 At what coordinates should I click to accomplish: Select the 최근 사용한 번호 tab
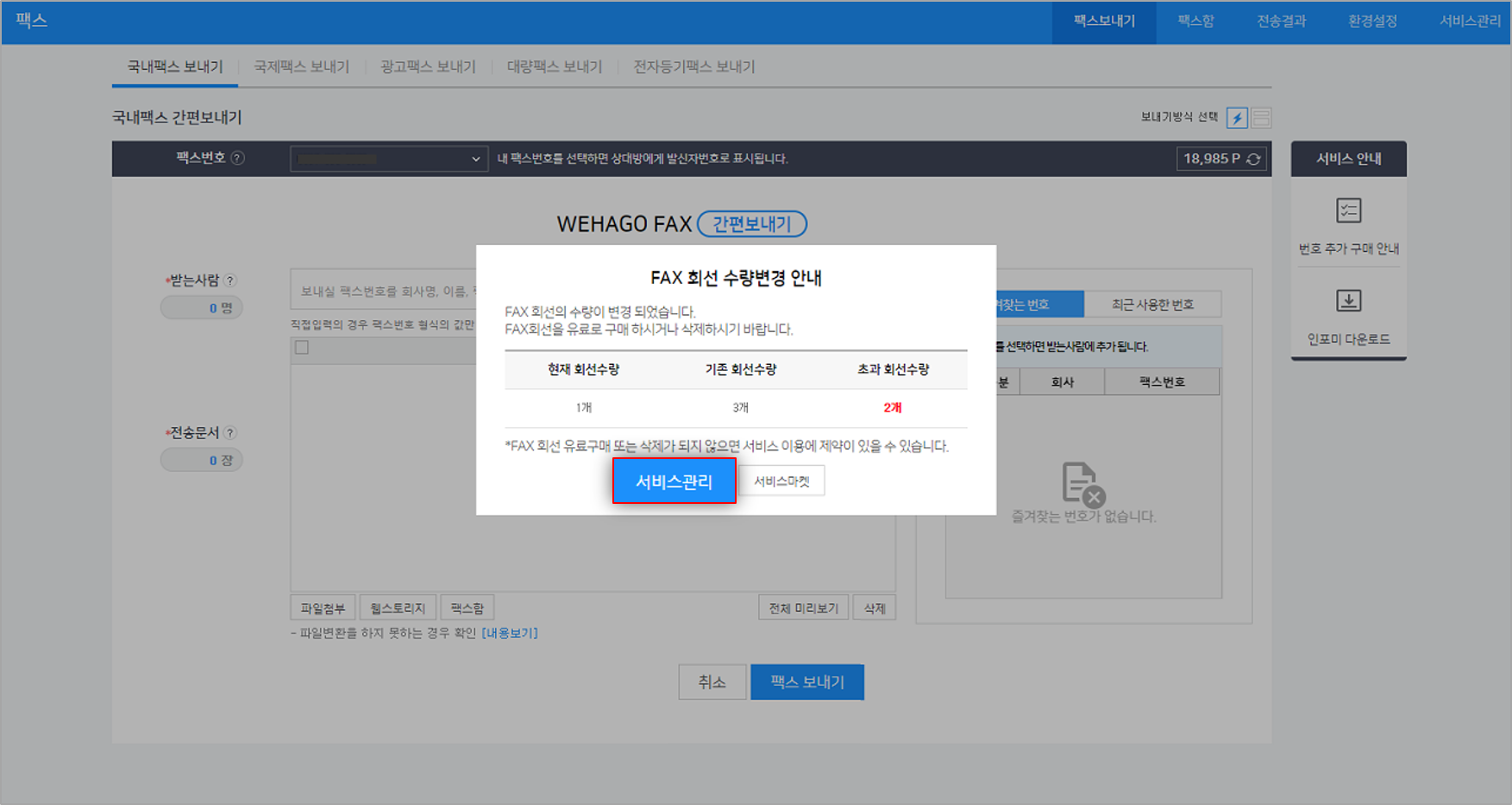click(x=1152, y=305)
